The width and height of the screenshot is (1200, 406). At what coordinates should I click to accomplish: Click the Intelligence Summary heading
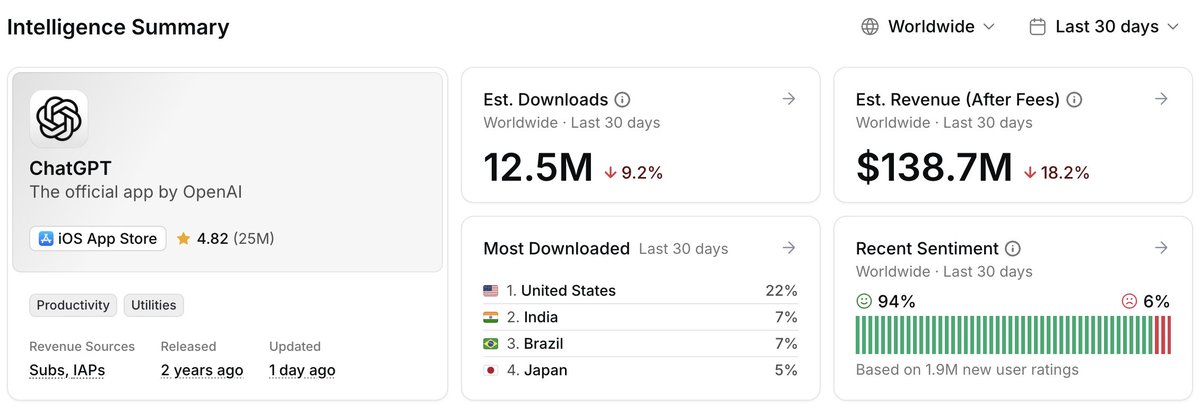[x=118, y=27]
